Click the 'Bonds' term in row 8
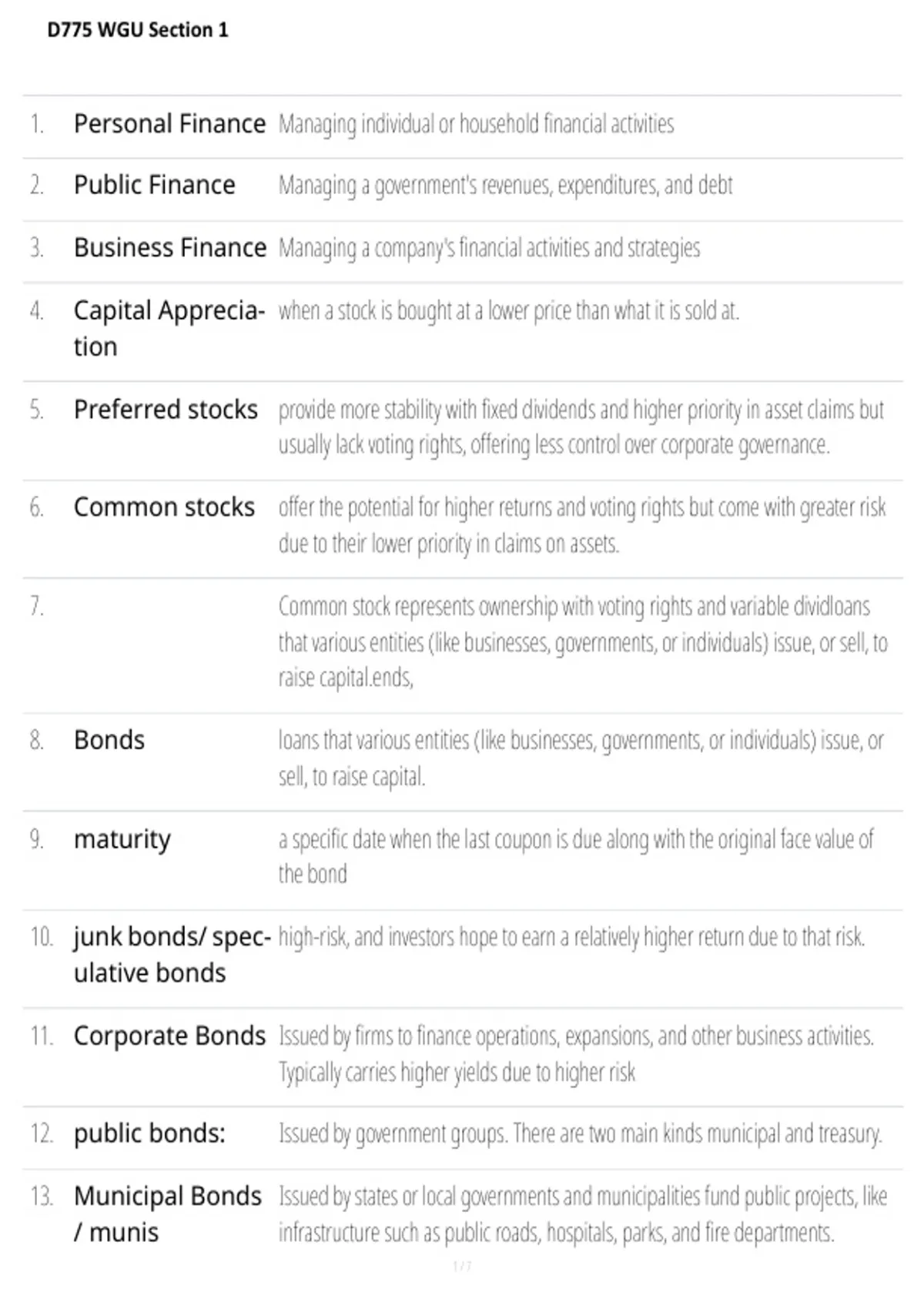This screenshot has width=924, height=1309. point(109,740)
